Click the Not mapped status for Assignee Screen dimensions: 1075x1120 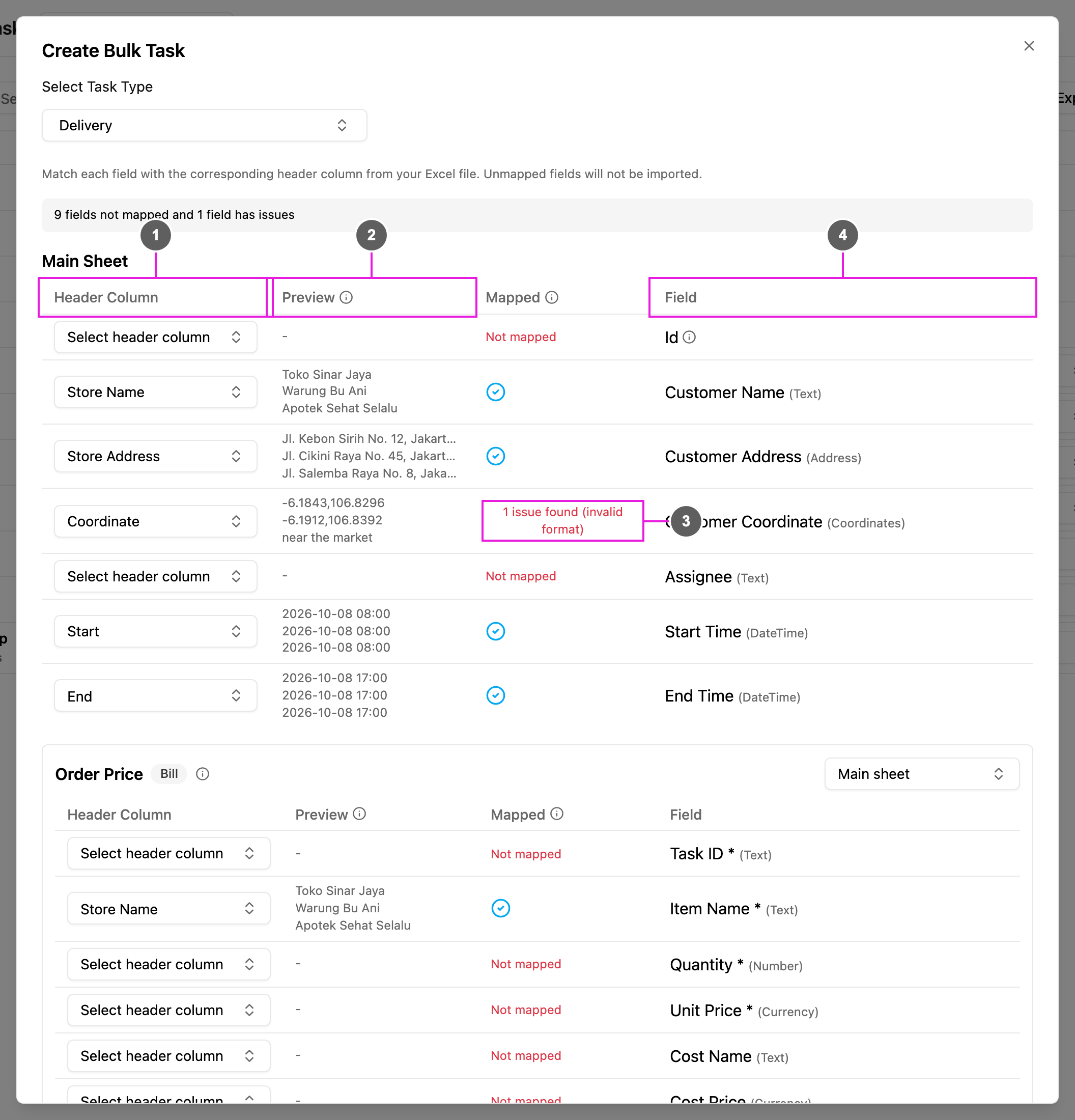tap(520, 576)
